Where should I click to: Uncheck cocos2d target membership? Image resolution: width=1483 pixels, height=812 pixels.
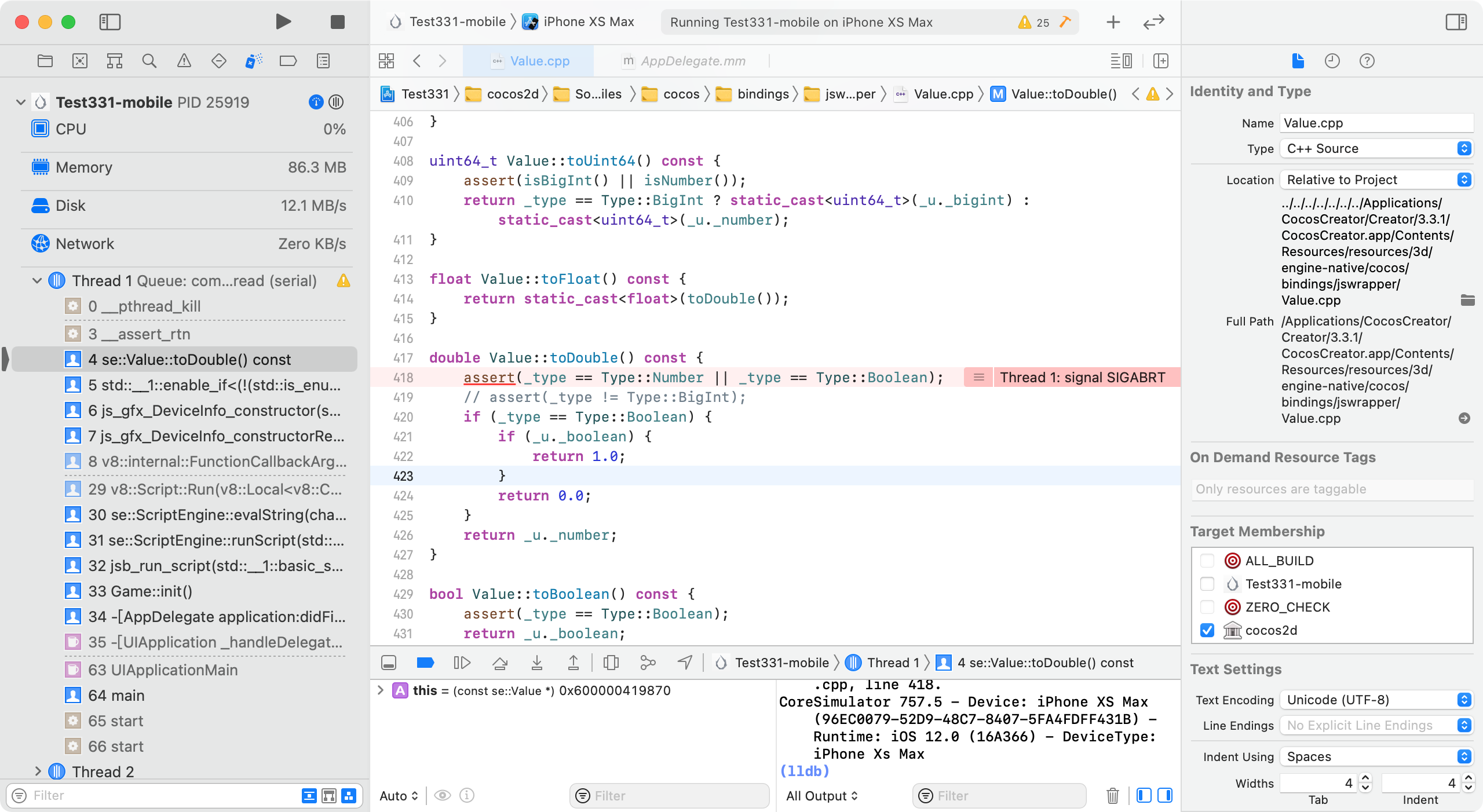pyautogui.click(x=1207, y=630)
